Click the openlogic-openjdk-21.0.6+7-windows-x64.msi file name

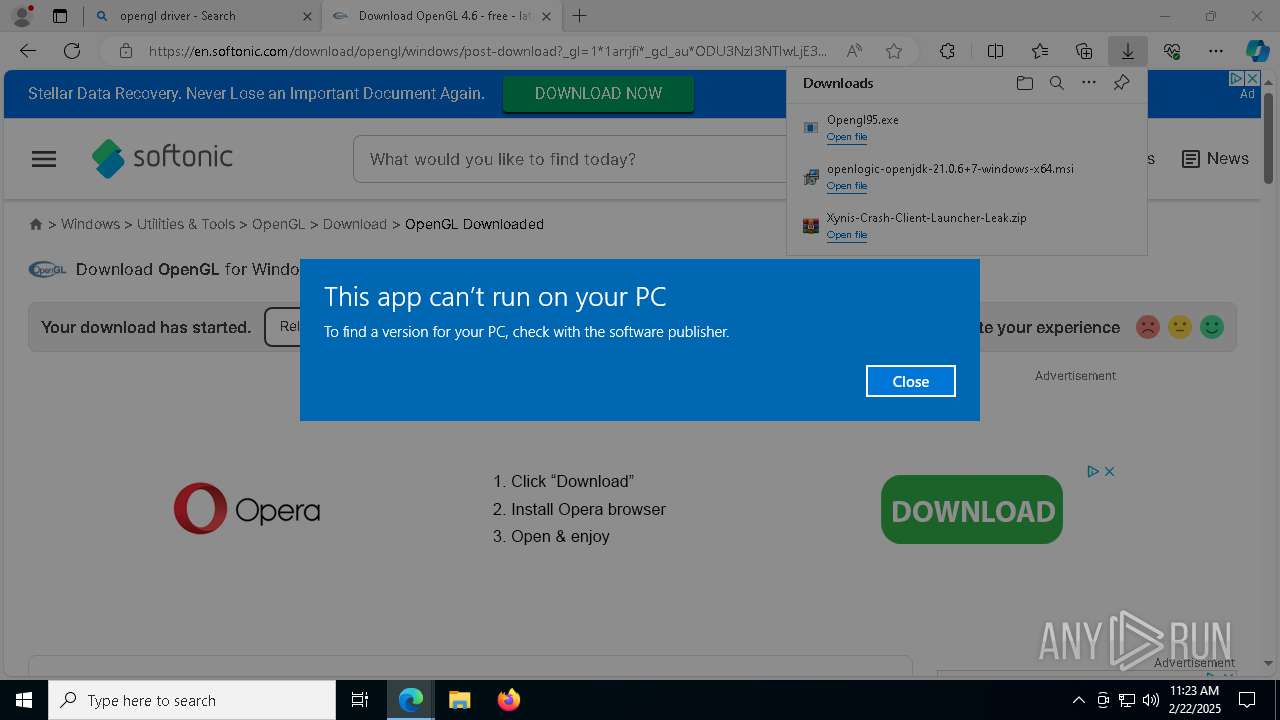pos(950,169)
